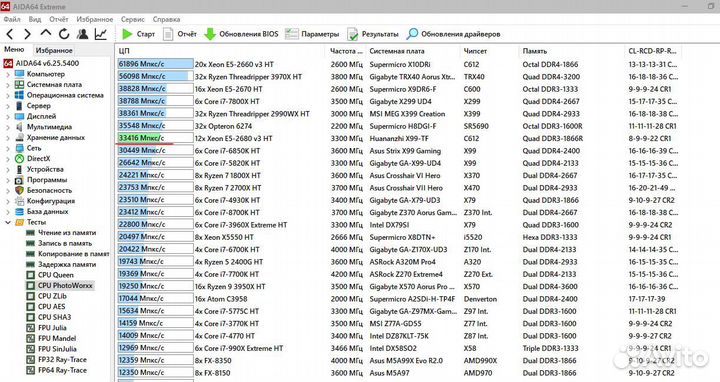Select the Программы icon in tree
The width and height of the screenshot is (720, 382).
(x=19, y=180)
